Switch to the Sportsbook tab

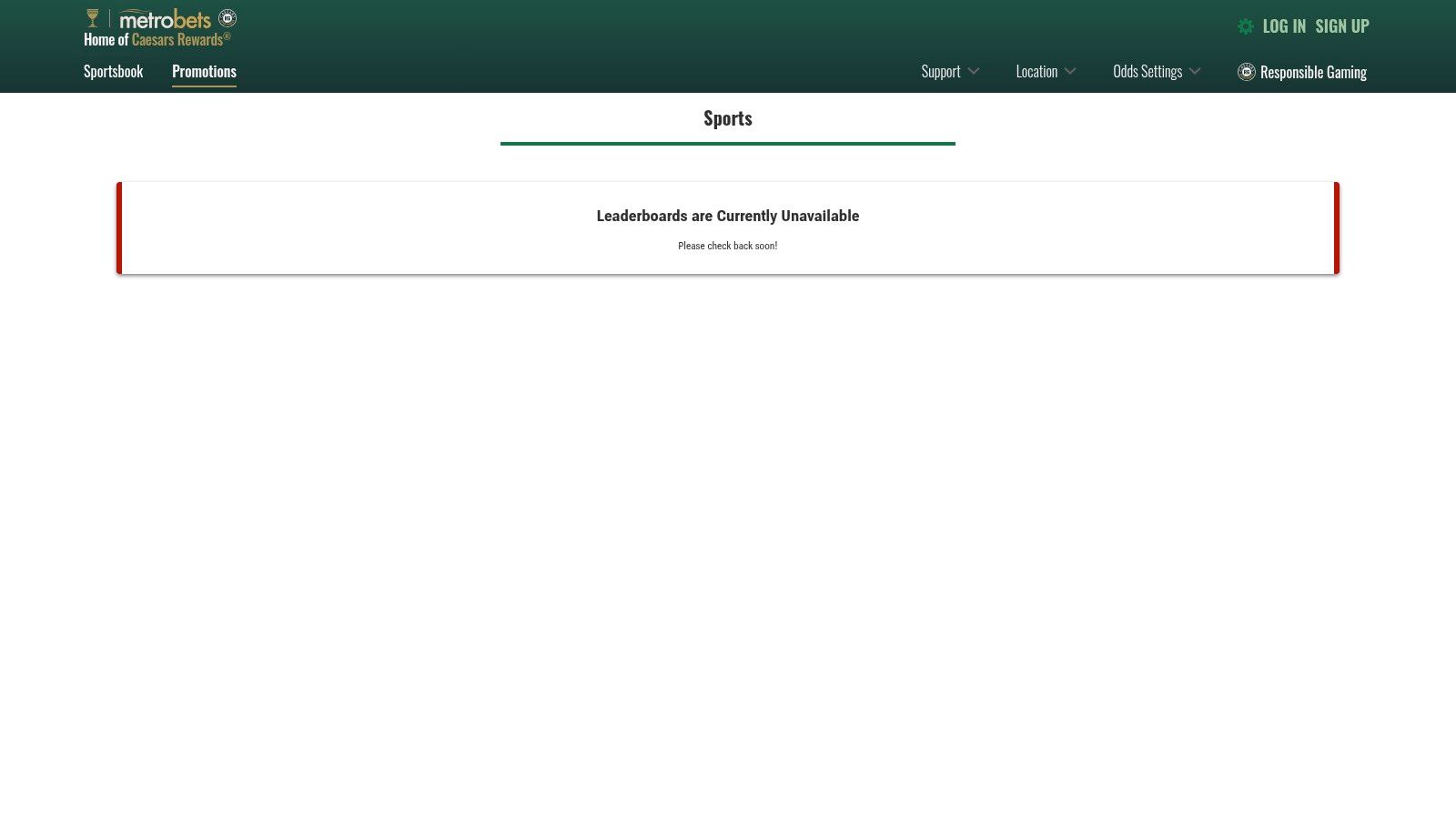[113, 71]
